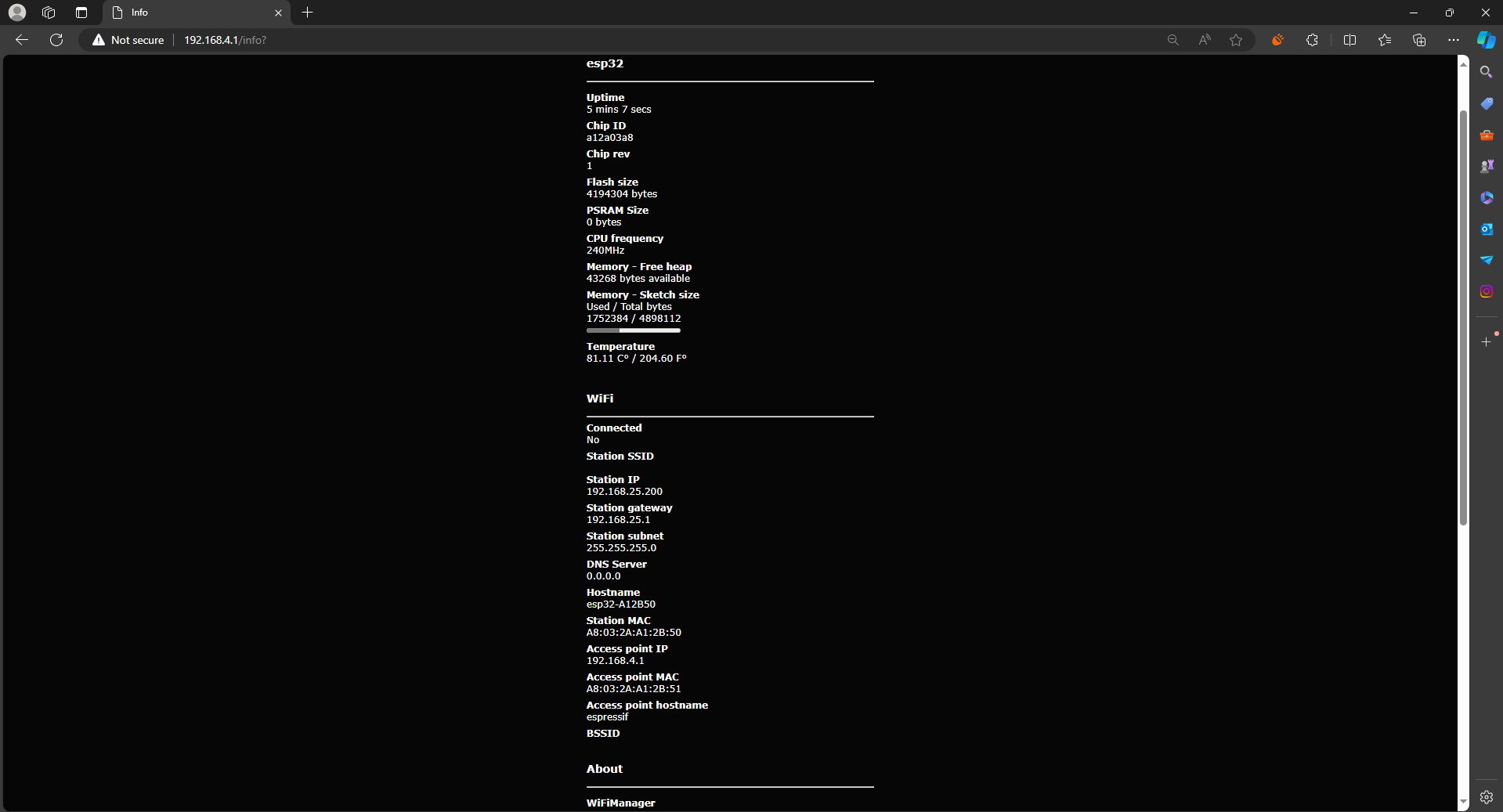Open the sidebar Games chess icon

point(1486,166)
